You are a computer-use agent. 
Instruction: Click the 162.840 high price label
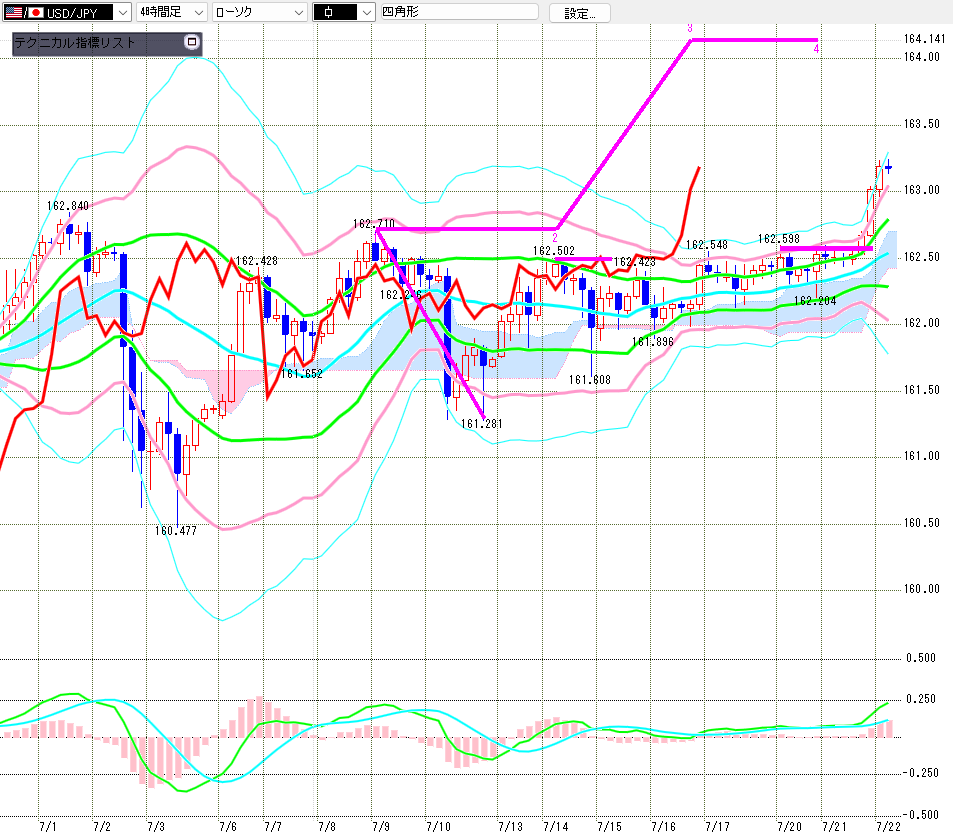point(67,206)
